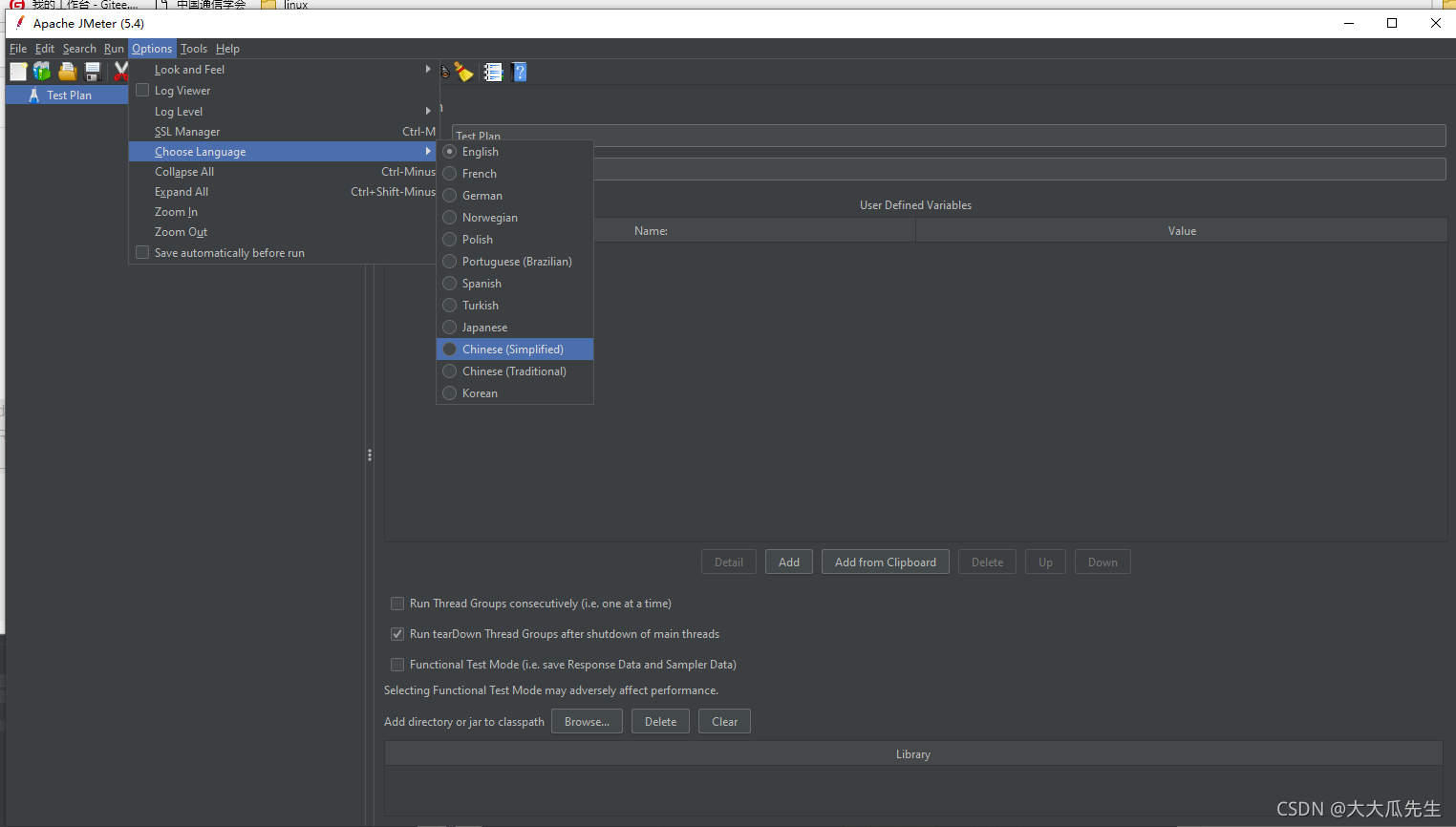Click the Name: column header
Viewport: 1456px width, 827px height.
651,231
